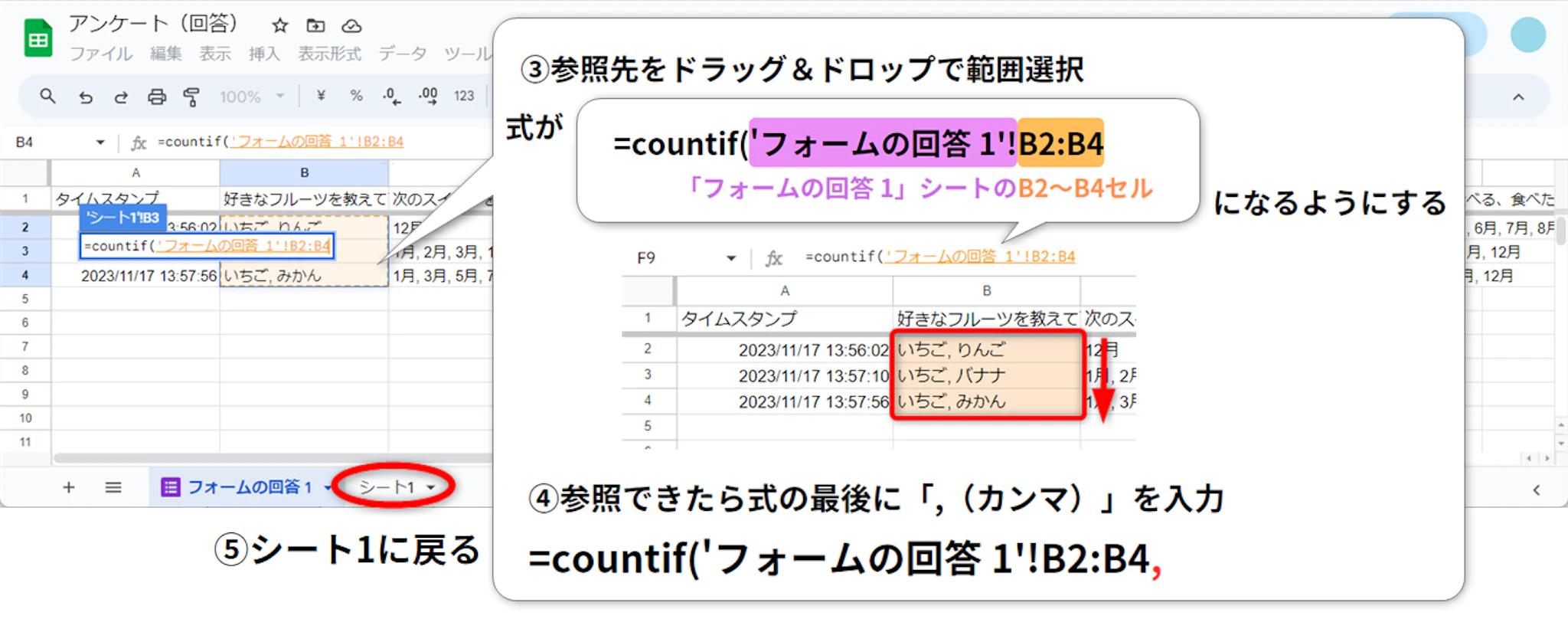This screenshot has height=642, width=1568.
Task: Open the ファイル menu
Action: click(x=101, y=54)
